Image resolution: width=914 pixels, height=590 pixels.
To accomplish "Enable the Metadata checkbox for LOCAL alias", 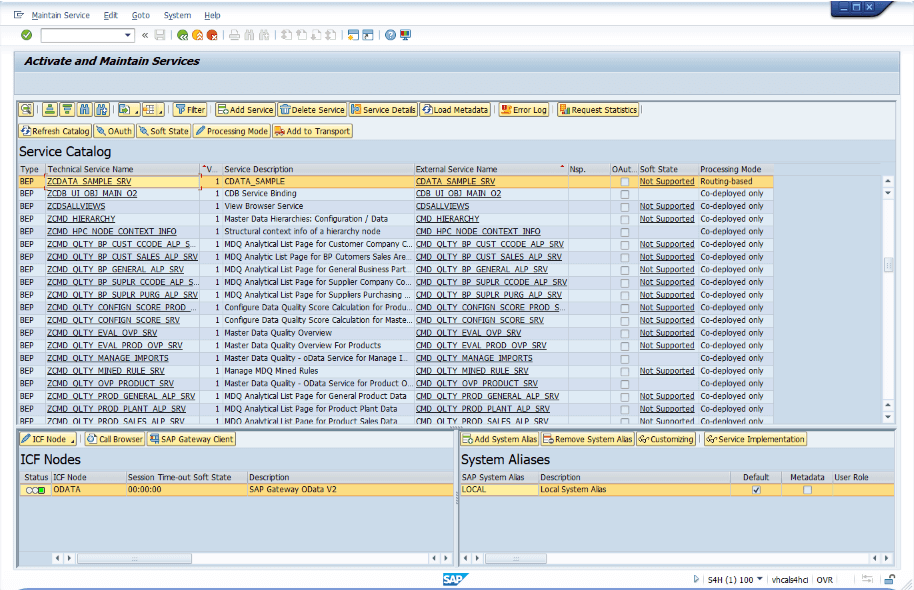I will point(807,490).
